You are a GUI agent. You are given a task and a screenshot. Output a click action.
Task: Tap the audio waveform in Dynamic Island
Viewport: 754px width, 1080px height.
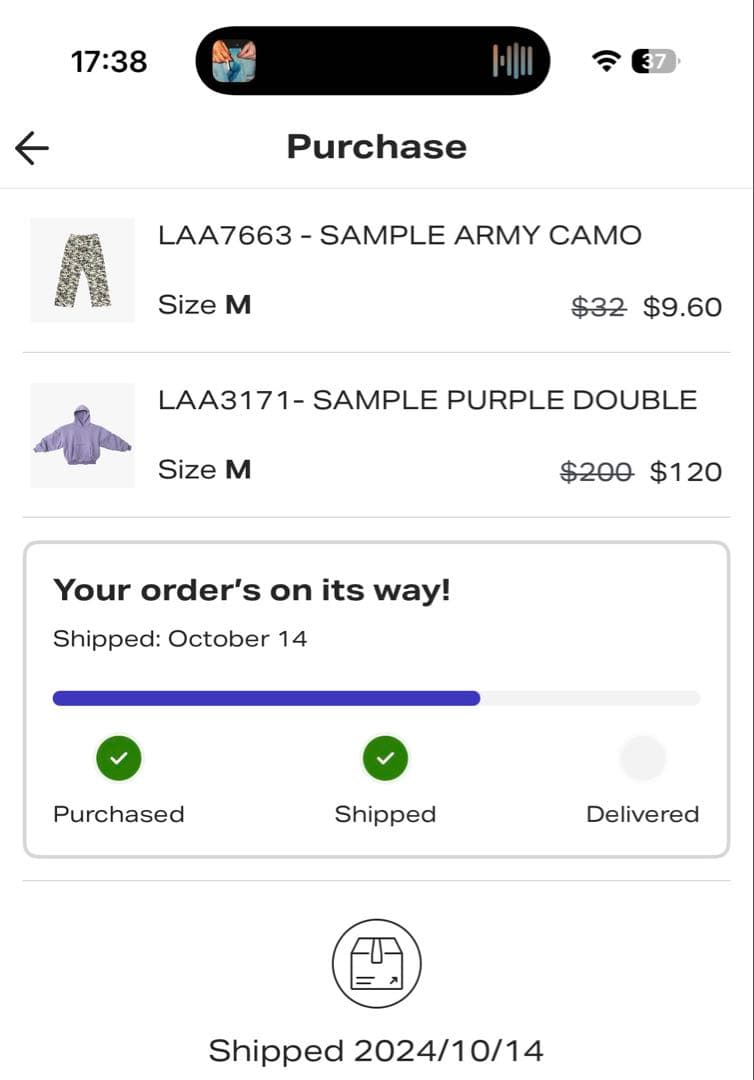pyautogui.click(x=513, y=61)
